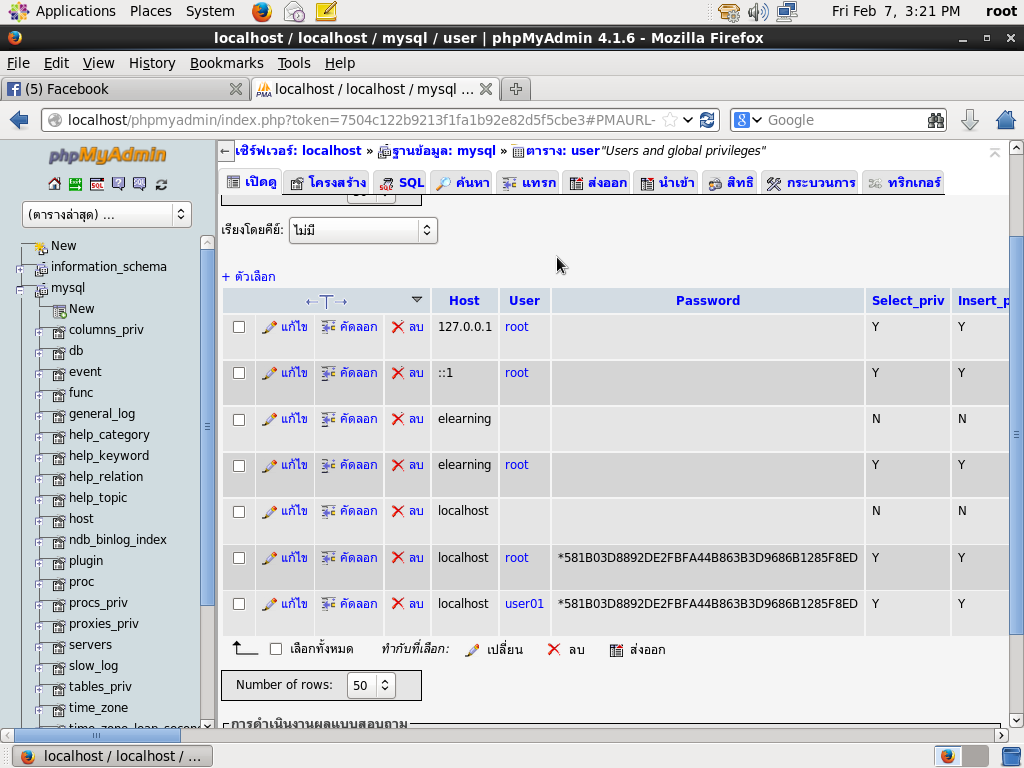Image resolution: width=1024 pixels, height=768 pixels.
Task: Open Firefox downloads arrow icon
Action: click(970, 120)
